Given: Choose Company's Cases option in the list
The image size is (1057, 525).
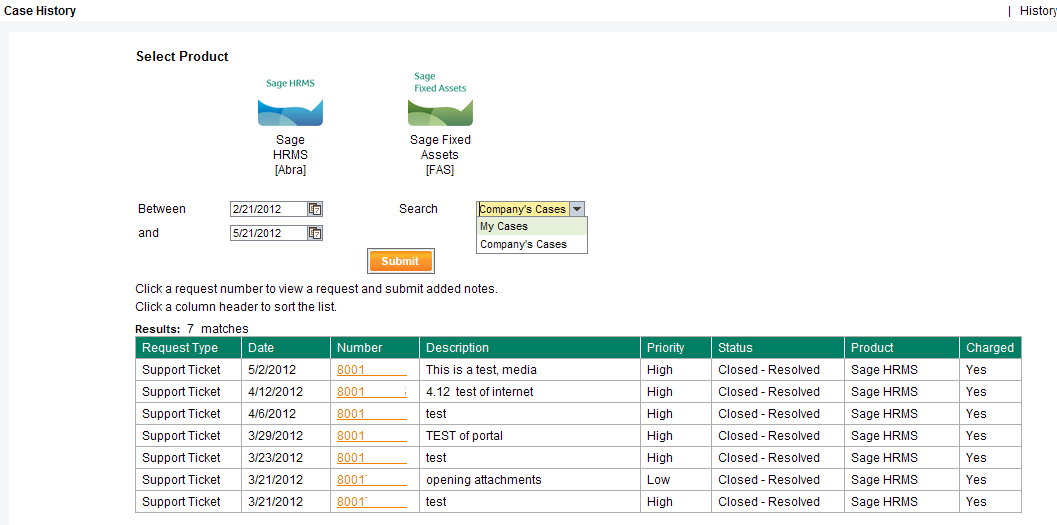Looking at the screenshot, I should point(523,244).
